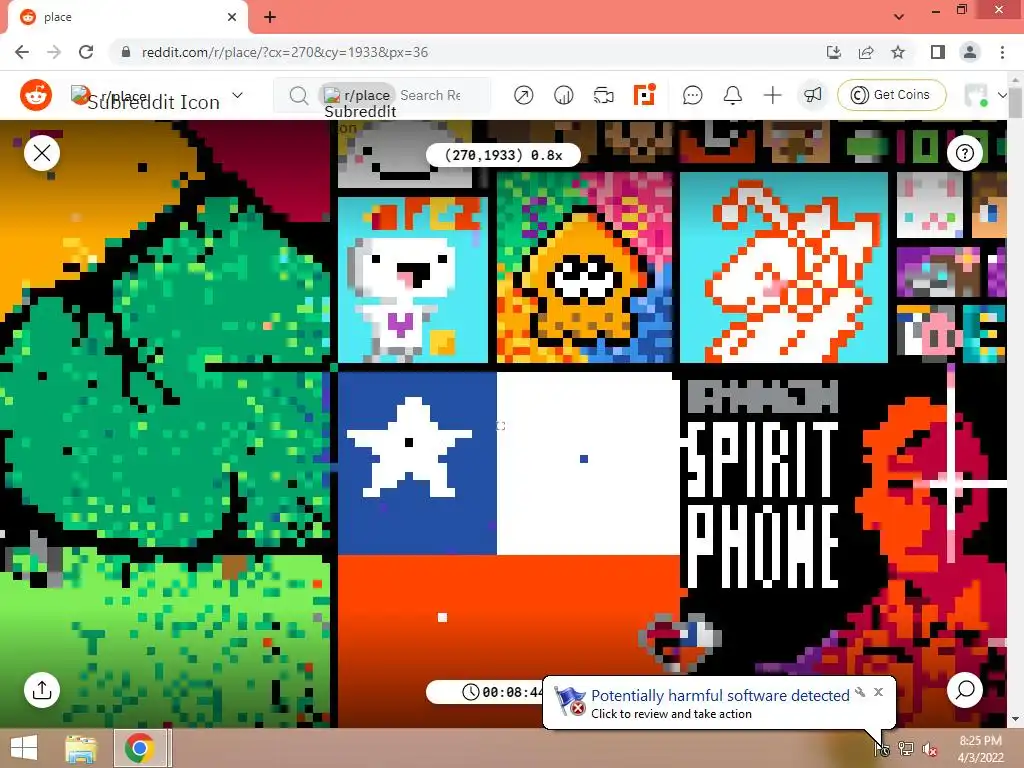Create a new post with plus icon
Image resolution: width=1024 pixels, height=768 pixels.
(773, 95)
